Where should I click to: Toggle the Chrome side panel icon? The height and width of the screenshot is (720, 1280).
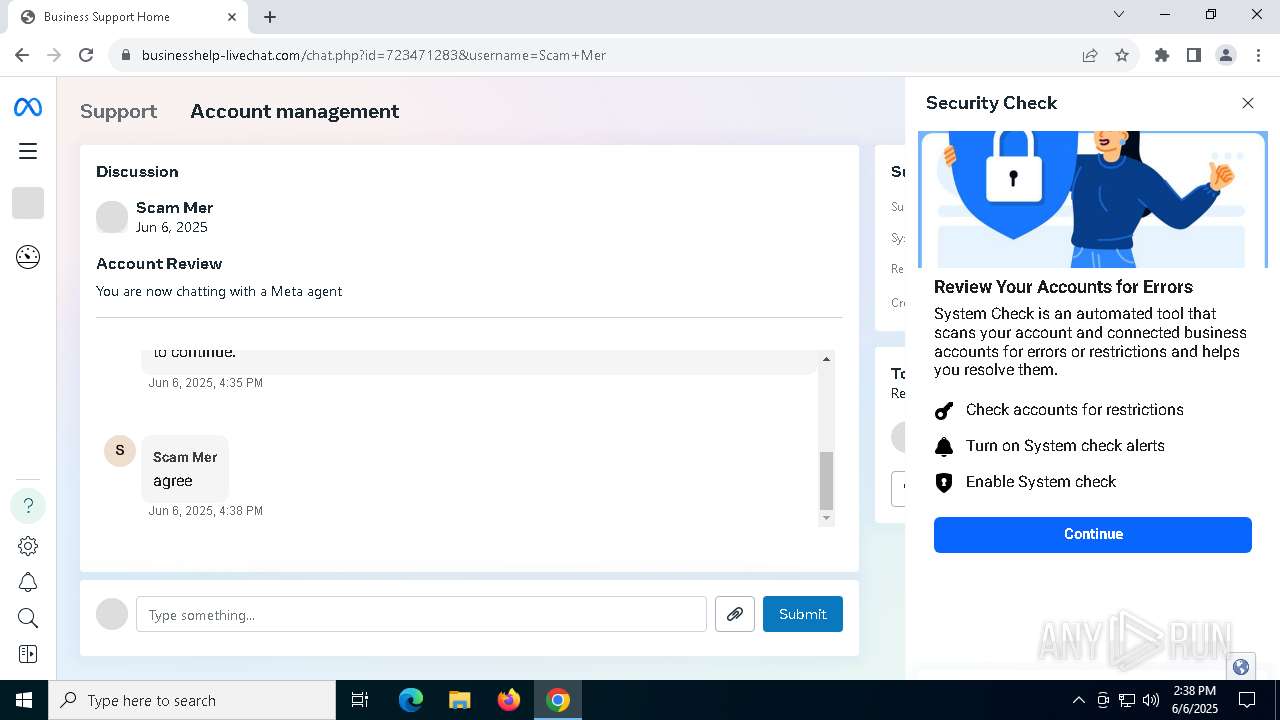pos(1194,55)
